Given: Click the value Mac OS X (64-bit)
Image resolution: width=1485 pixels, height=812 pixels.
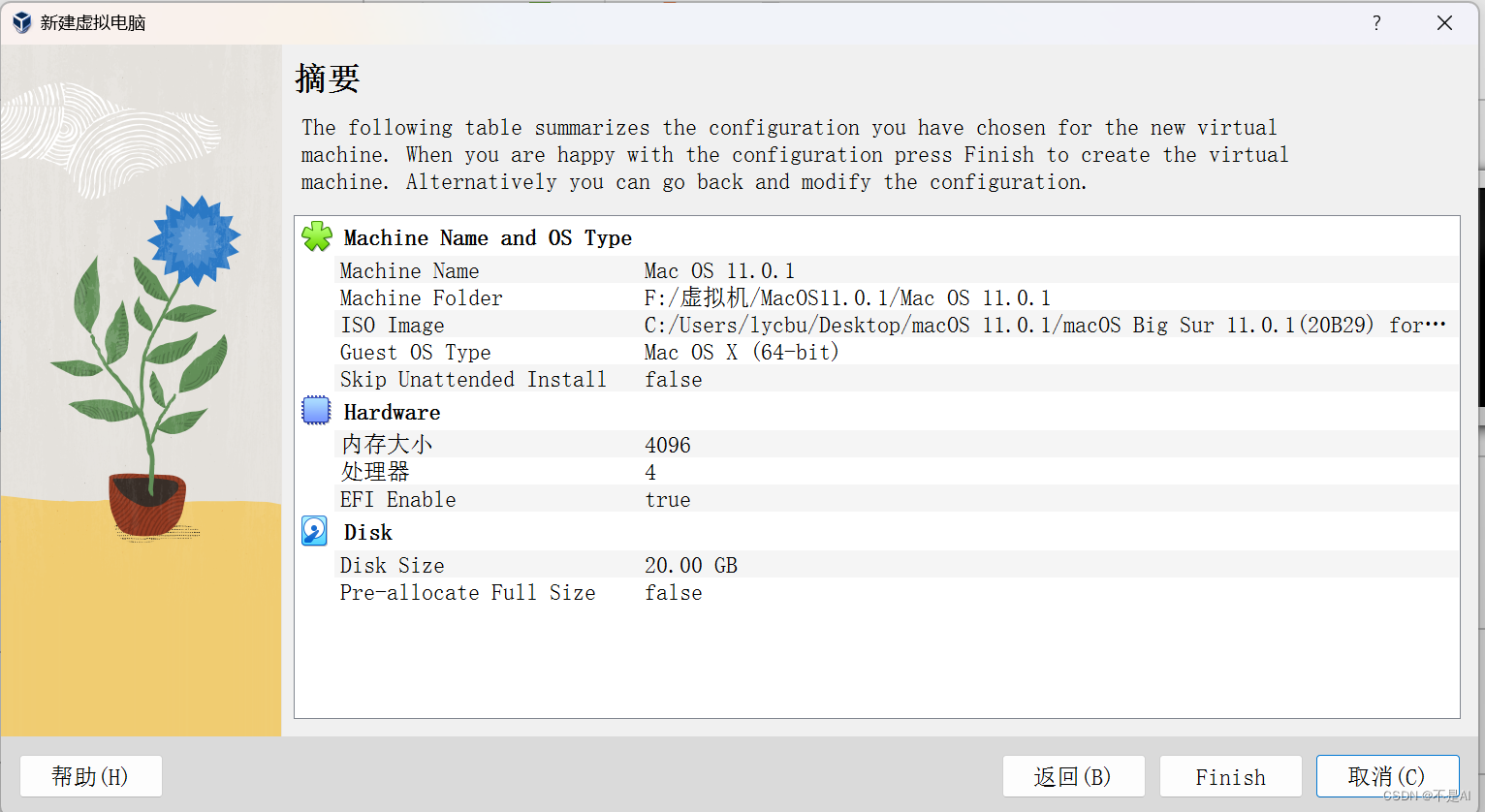Looking at the screenshot, I should [742, 353].
